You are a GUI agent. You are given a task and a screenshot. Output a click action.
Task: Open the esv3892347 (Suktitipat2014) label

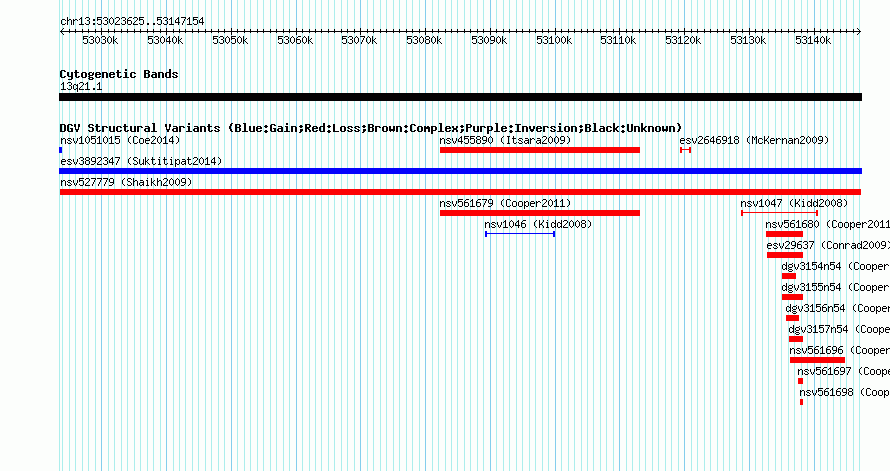[x=141, y=161]
